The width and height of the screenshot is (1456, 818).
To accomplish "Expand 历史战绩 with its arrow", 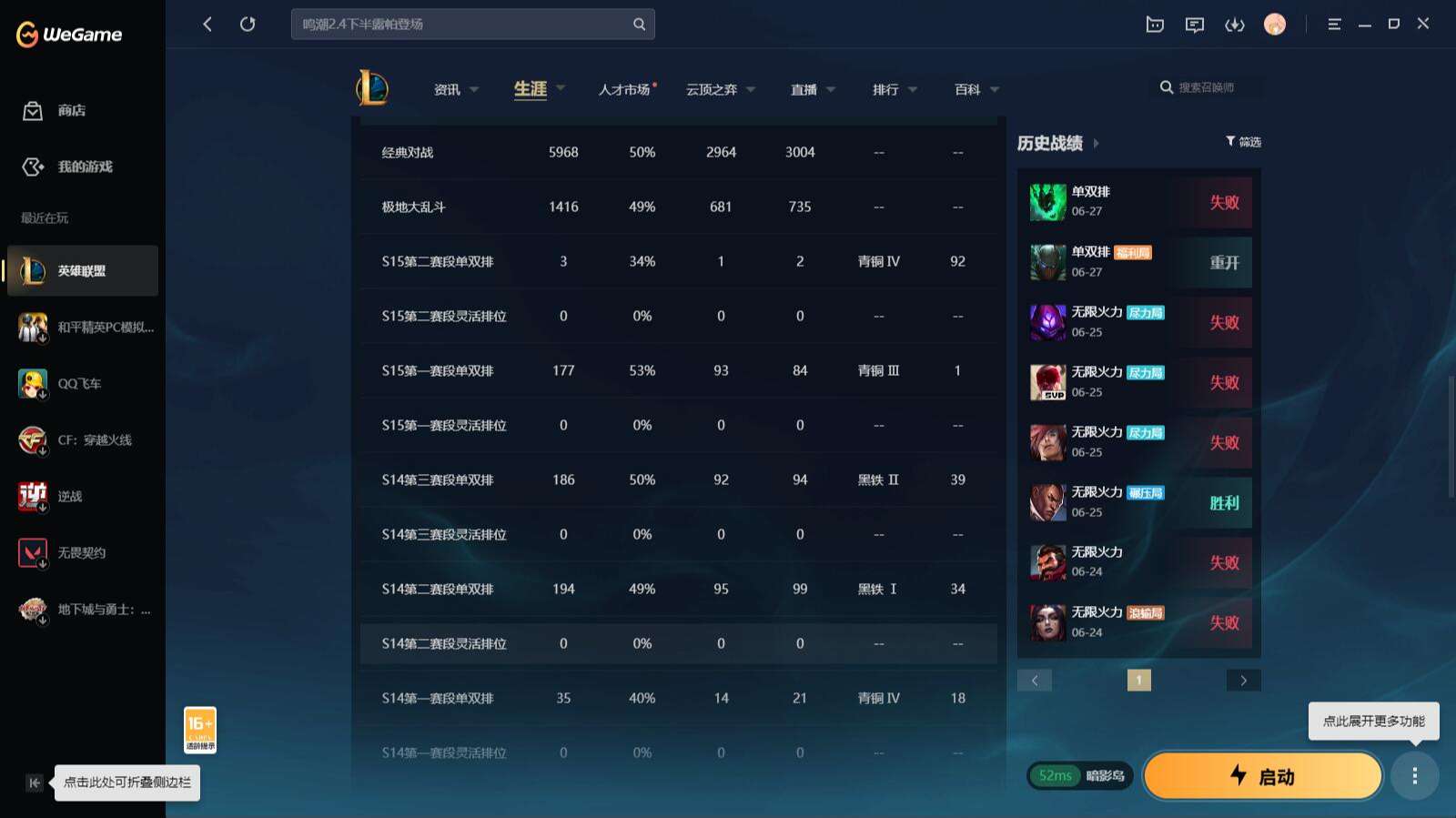I will coord(1097,143).
